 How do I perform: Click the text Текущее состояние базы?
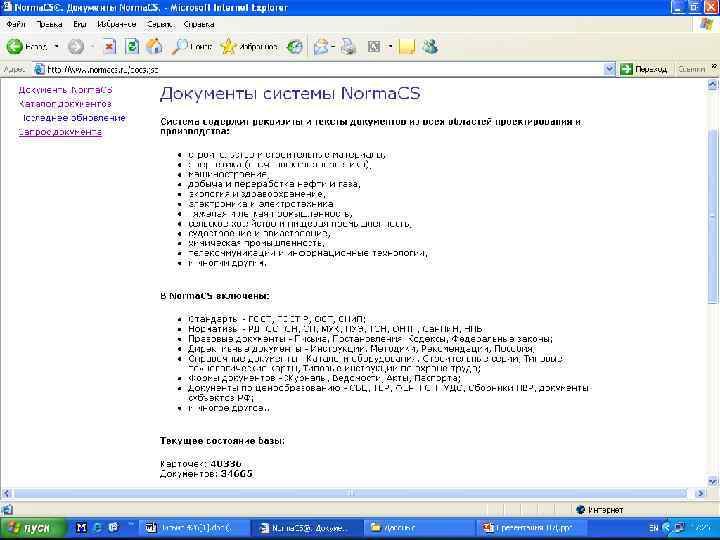click(x=223, y=441)
